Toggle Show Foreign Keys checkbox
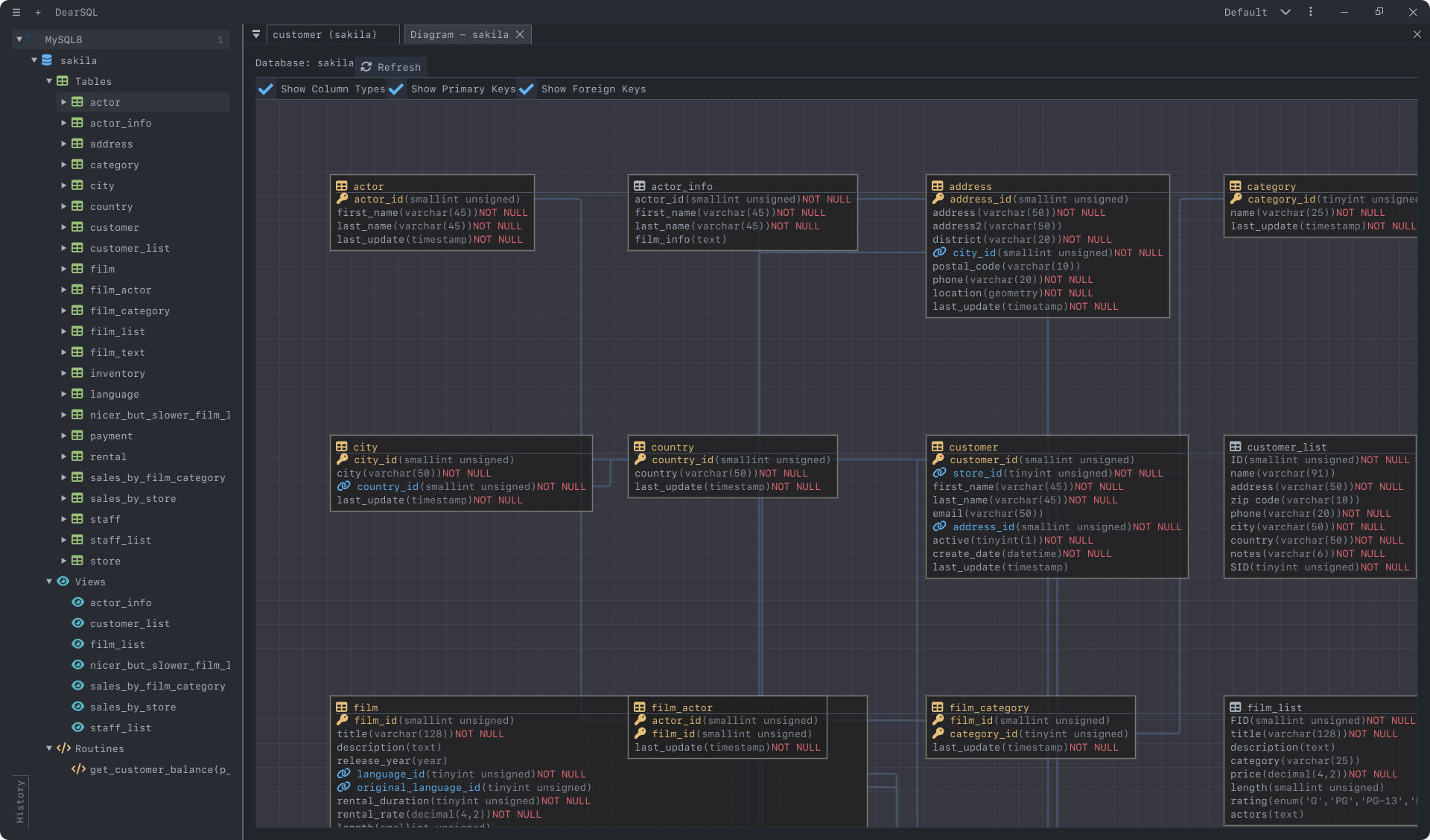The image size is (1430, 840). pyautogui.click(x=527, y=89)
